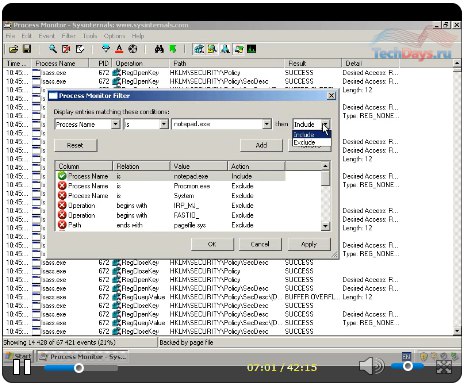The height and width of the screenshot is (386, 465).
Task: Open the notepad.exe value dropdown arrow
Action: tap(267, 124)
